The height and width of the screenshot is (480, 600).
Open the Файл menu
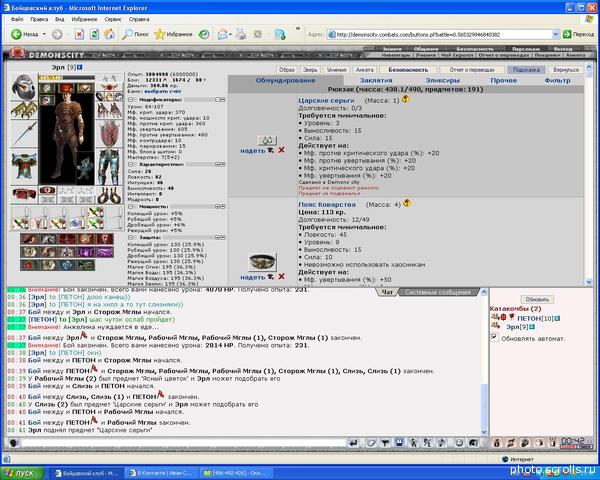17,19
